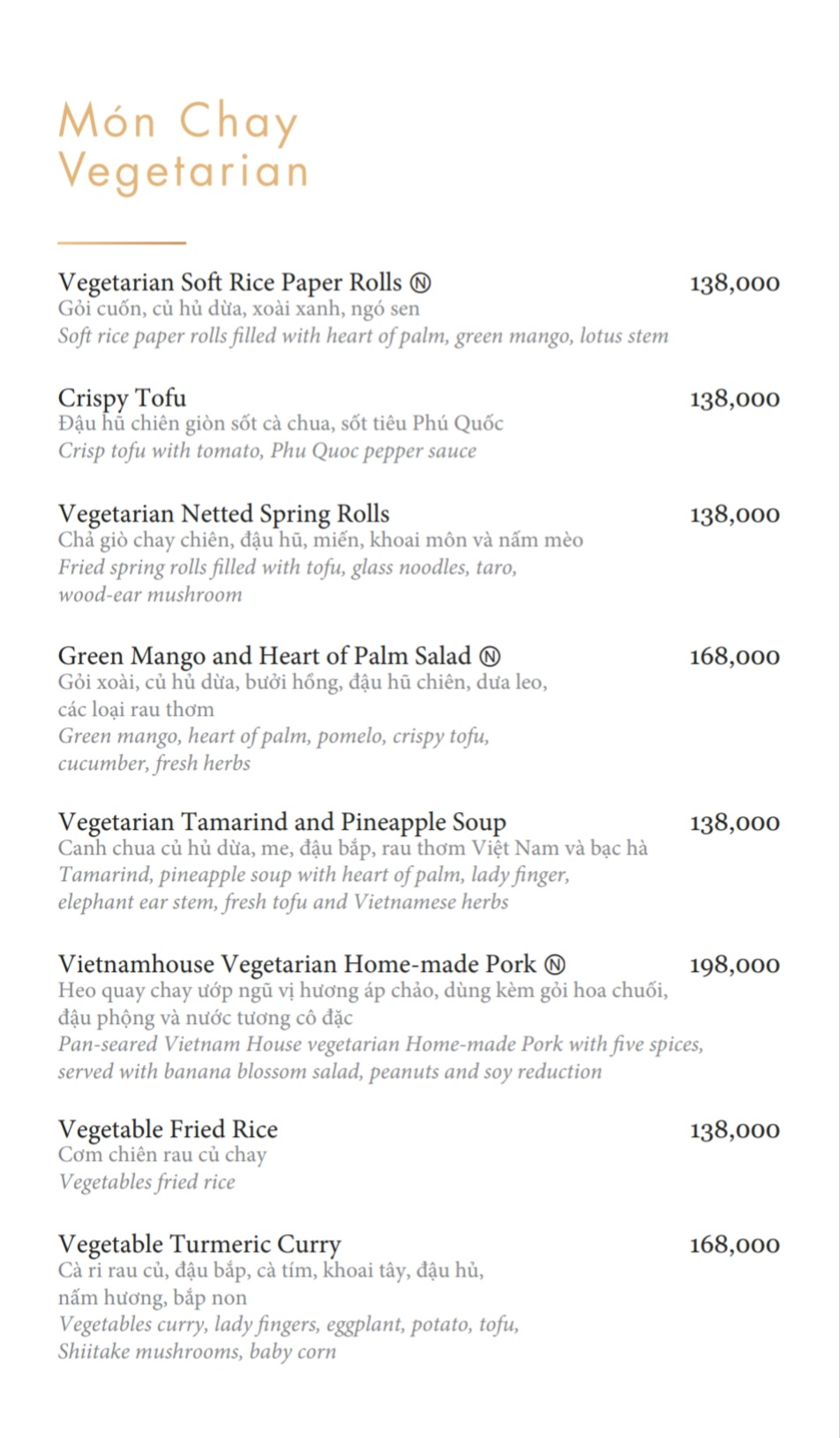Click the gold divider line under the heading

(x=122, y=242)
